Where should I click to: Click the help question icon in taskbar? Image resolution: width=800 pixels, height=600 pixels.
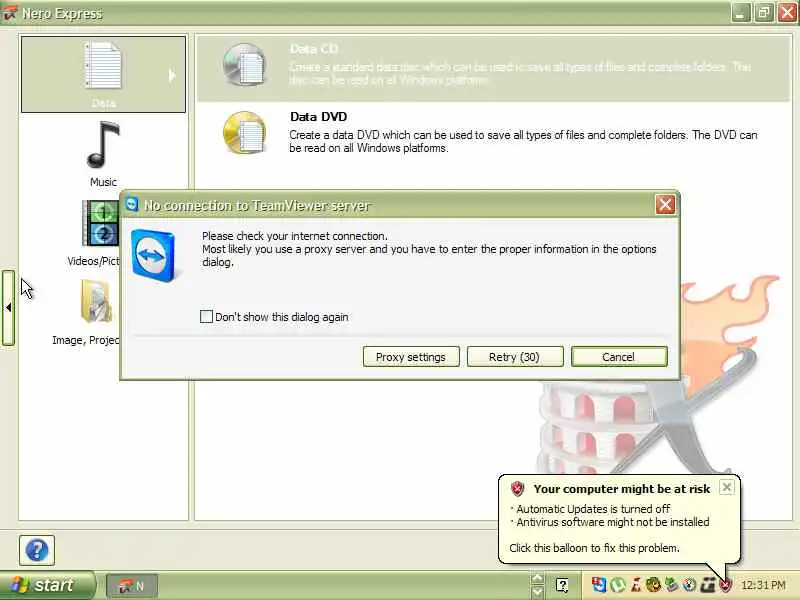tap(562, 585)
